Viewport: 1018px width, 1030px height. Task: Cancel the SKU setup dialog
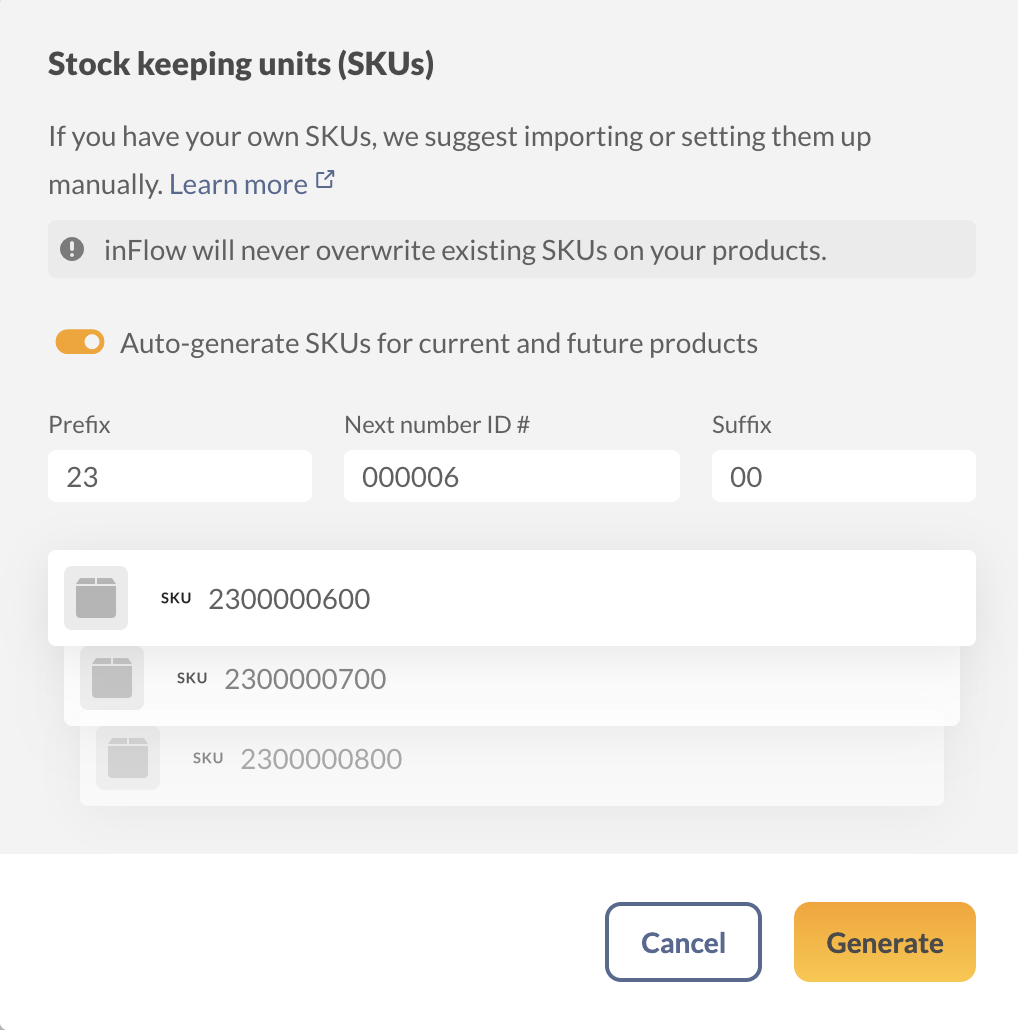tap(683, 942)
